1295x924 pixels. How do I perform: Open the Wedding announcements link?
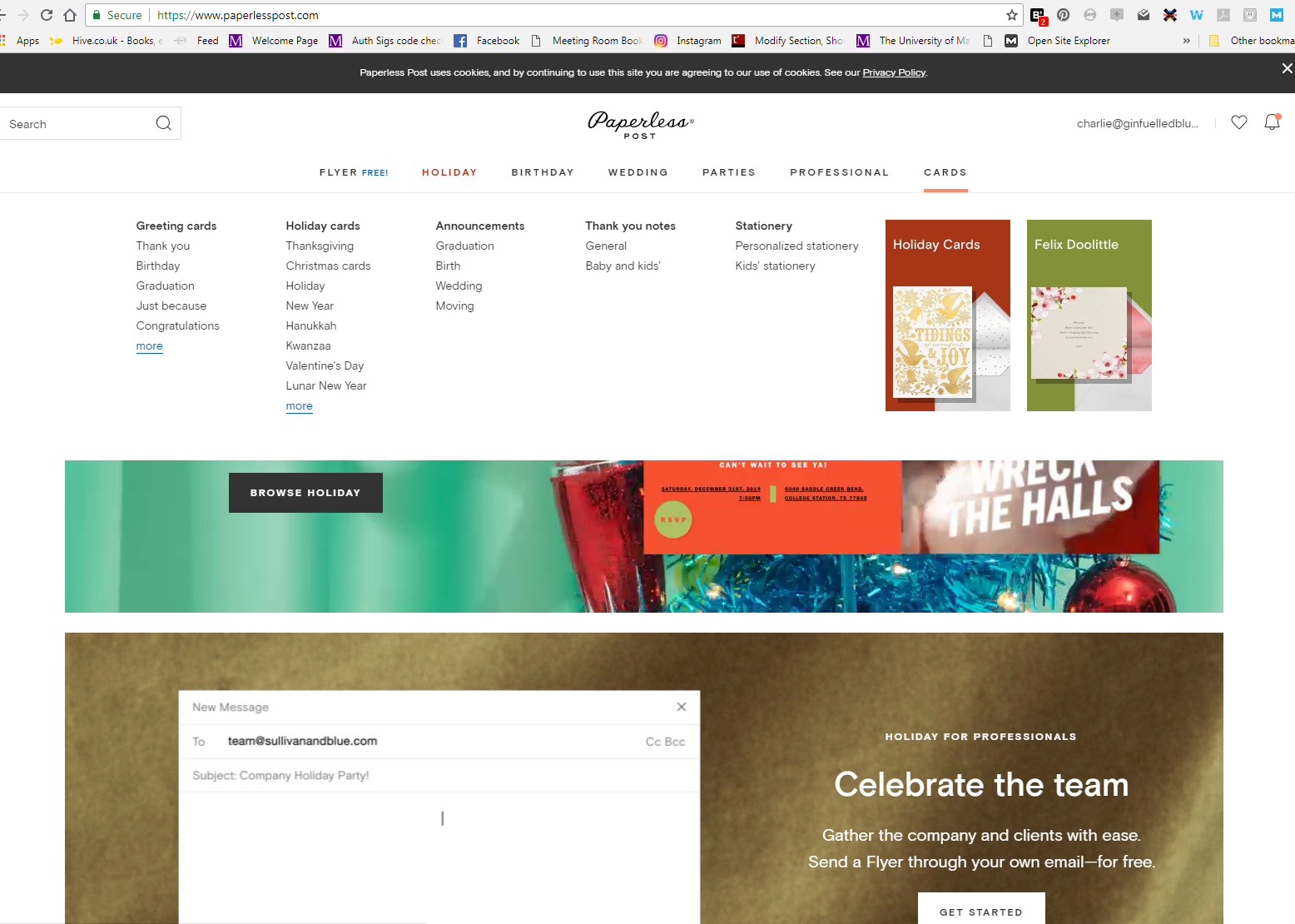pyautogui.click(x=459, y=286)
